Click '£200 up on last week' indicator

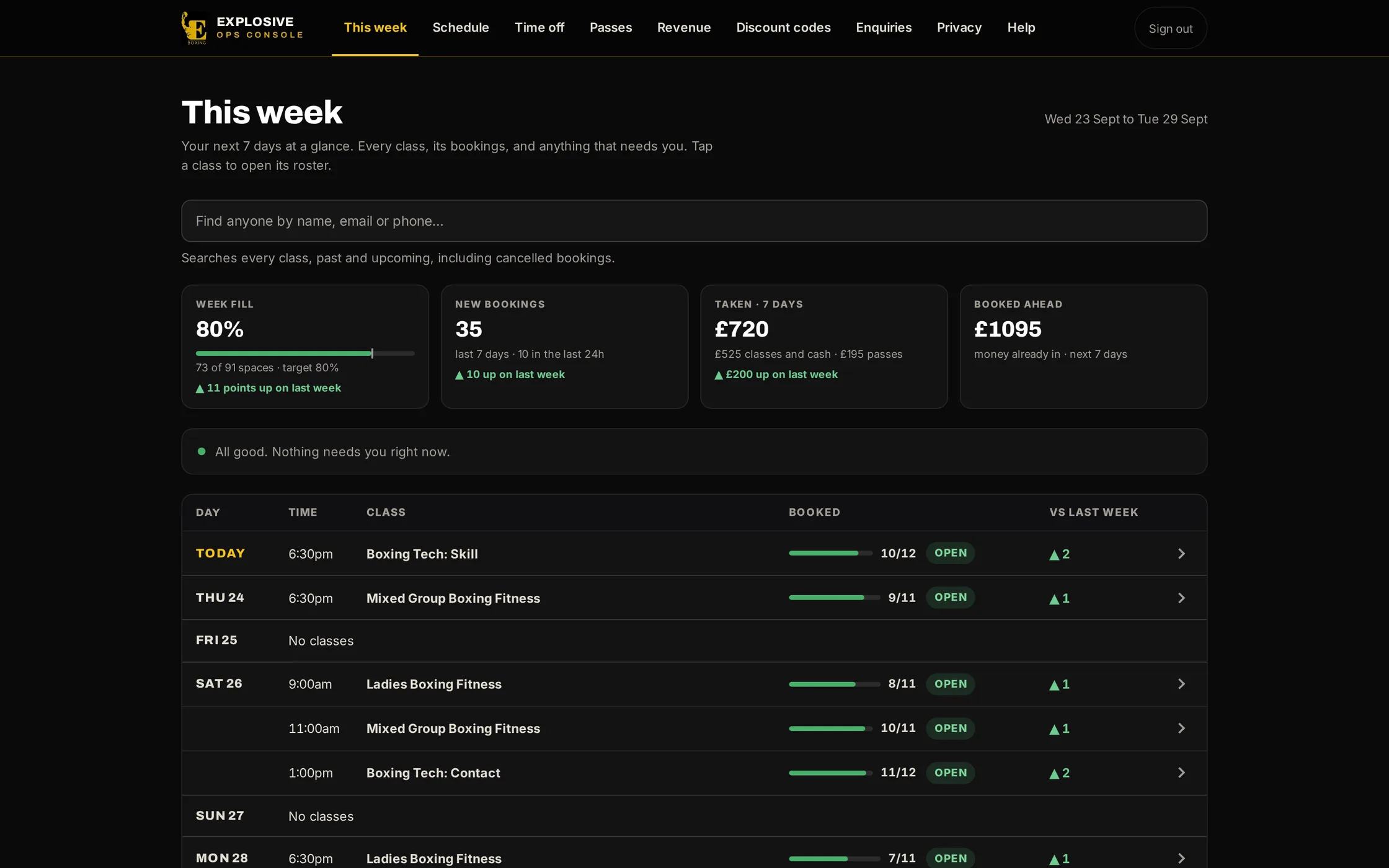(x=776, y=374)
